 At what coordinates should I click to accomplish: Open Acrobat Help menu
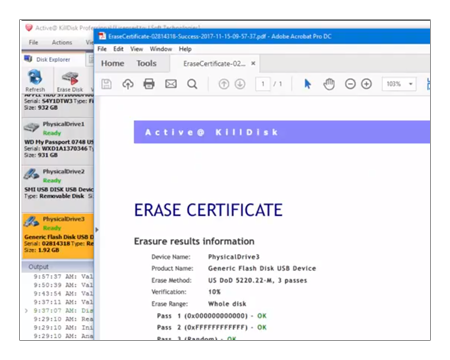(x=185, y=49)
